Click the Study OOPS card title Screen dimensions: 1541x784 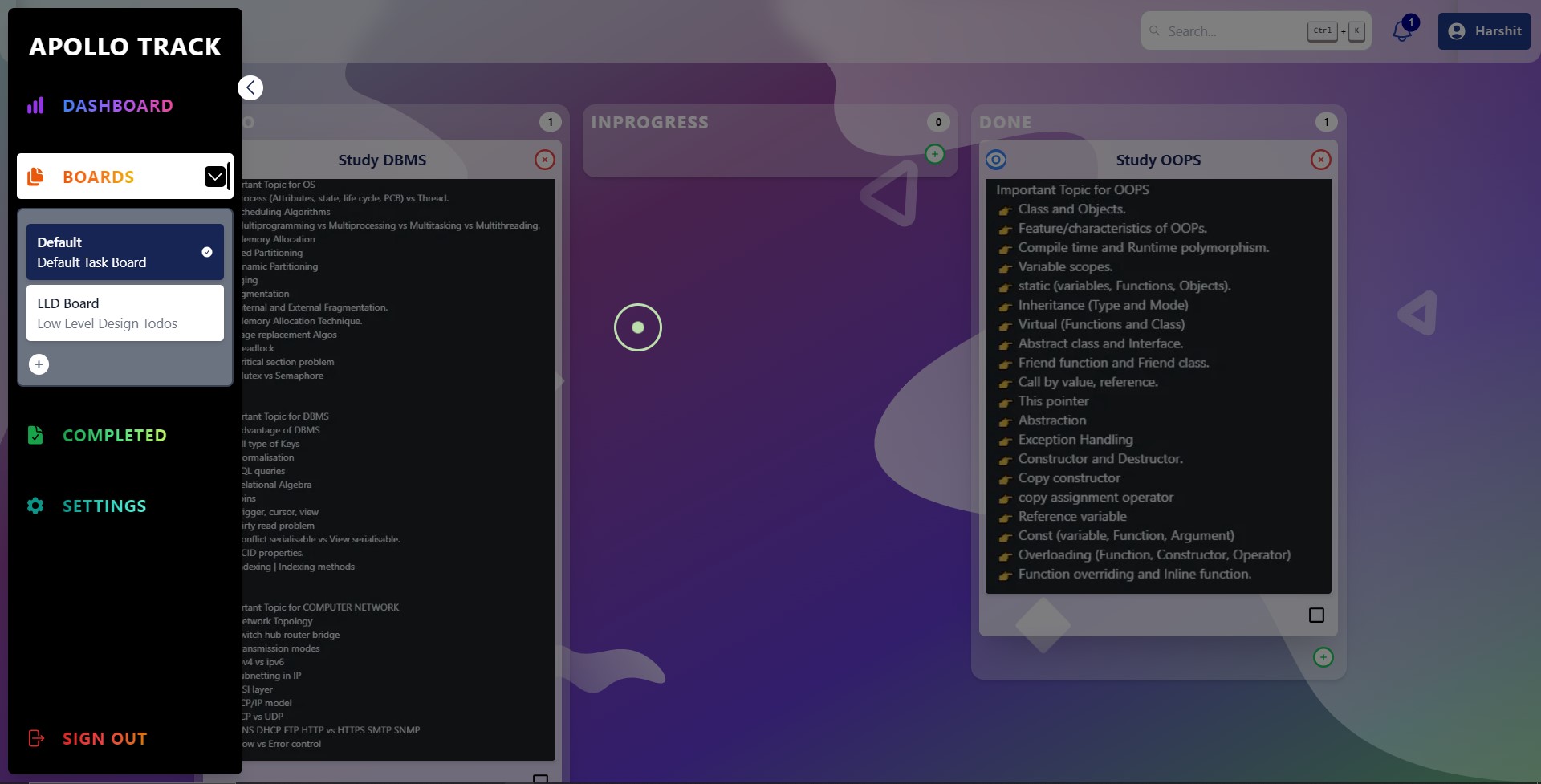pos(1158,160)
